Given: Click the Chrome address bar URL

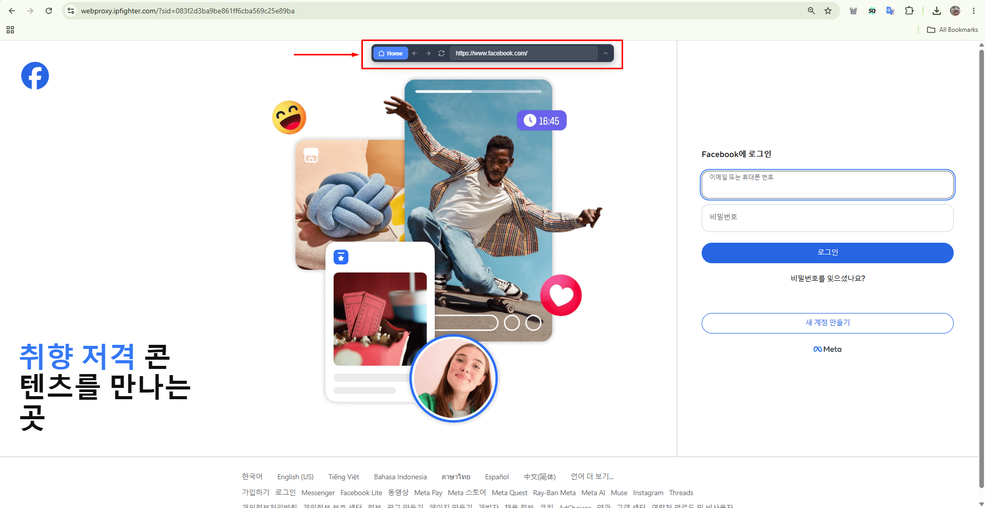Looking at the screenshot, I should click(x=188, y=11).
